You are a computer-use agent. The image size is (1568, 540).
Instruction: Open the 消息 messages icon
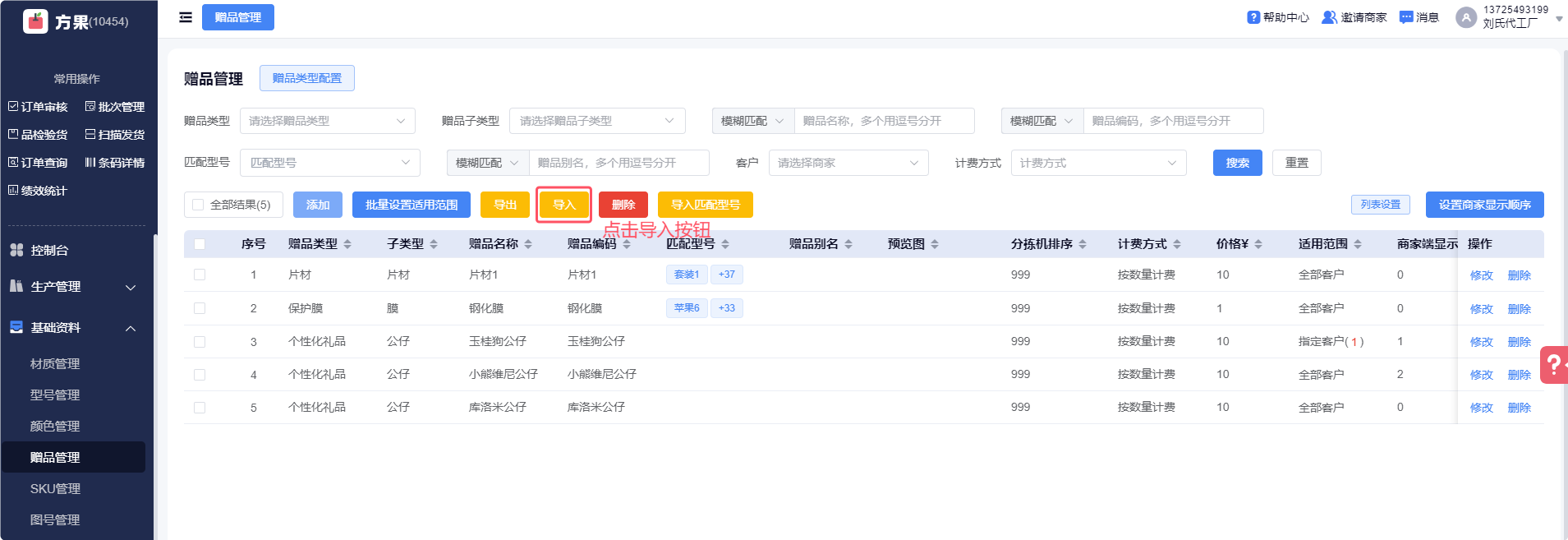[x=1406, y=17]
